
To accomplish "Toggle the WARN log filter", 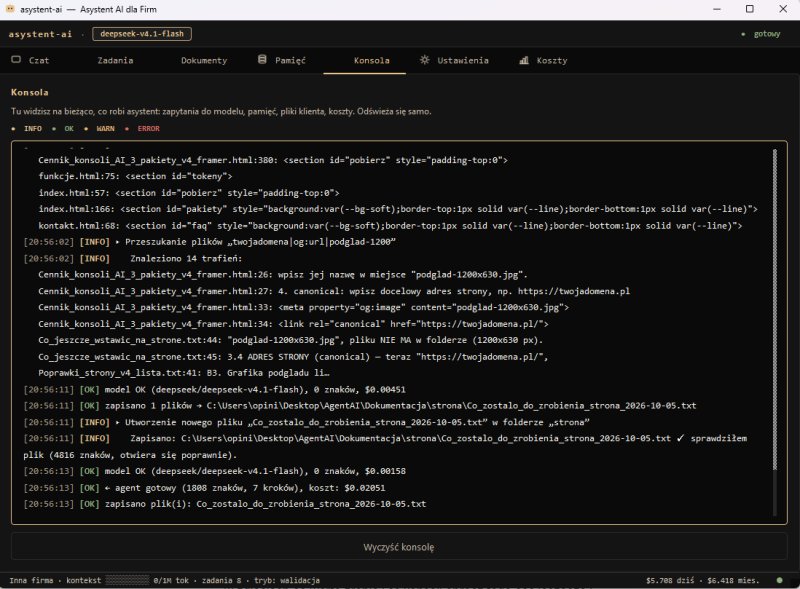I will pyautogui.click(x=99, y=129).
